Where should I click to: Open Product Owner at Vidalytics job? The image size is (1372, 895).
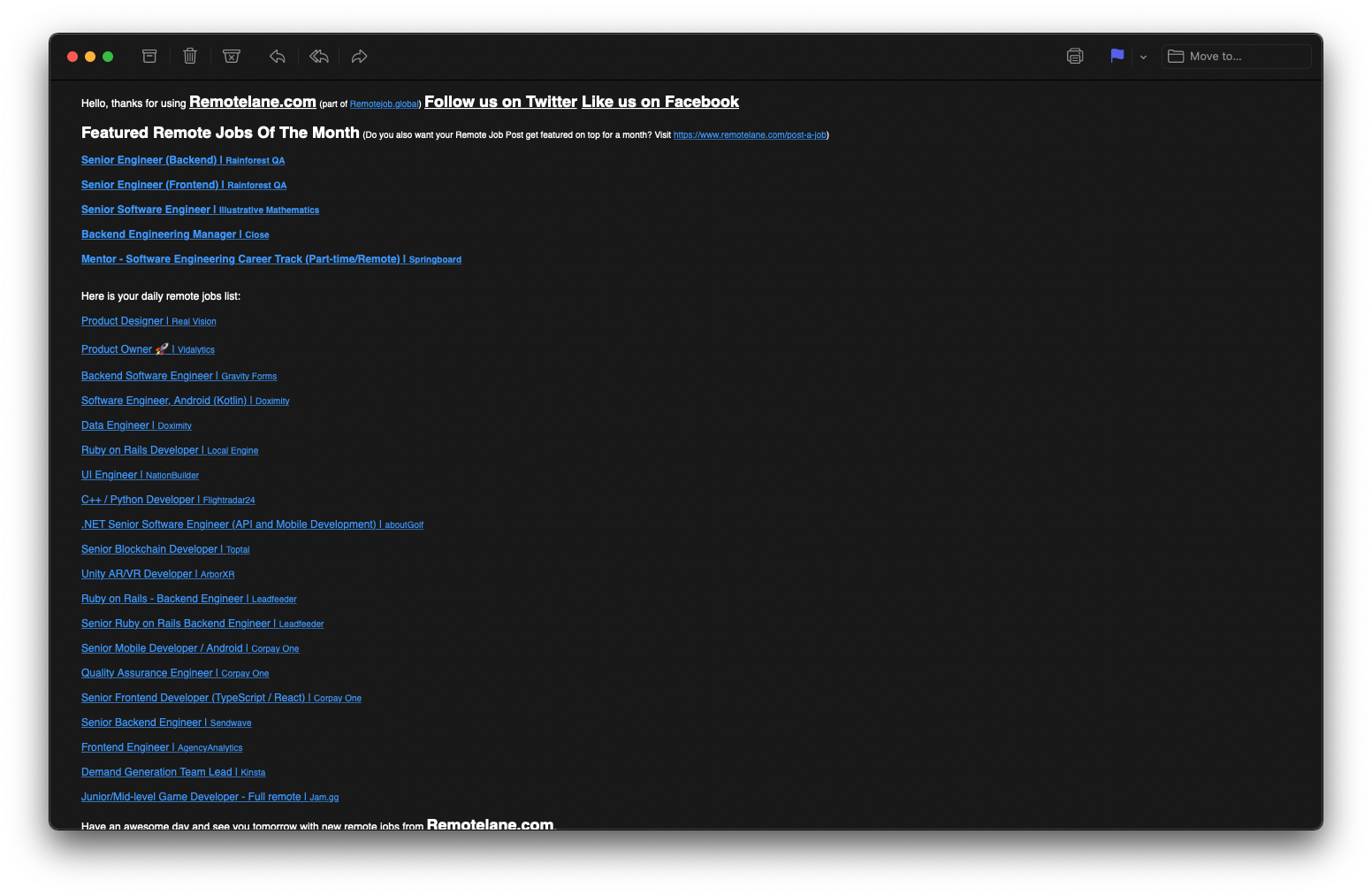148,349
